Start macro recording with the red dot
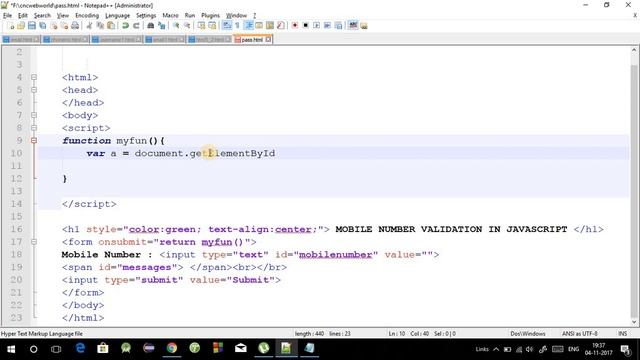 click(295, 25)
